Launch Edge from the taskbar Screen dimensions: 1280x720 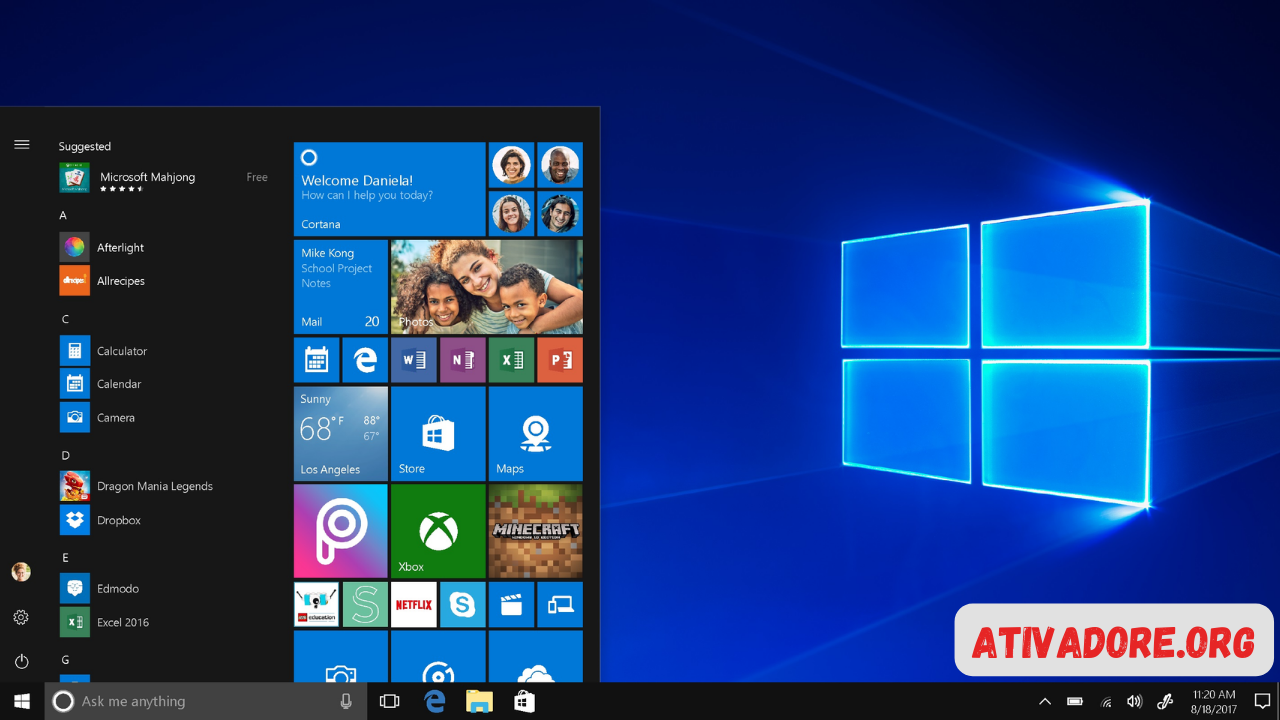(435, 701)
